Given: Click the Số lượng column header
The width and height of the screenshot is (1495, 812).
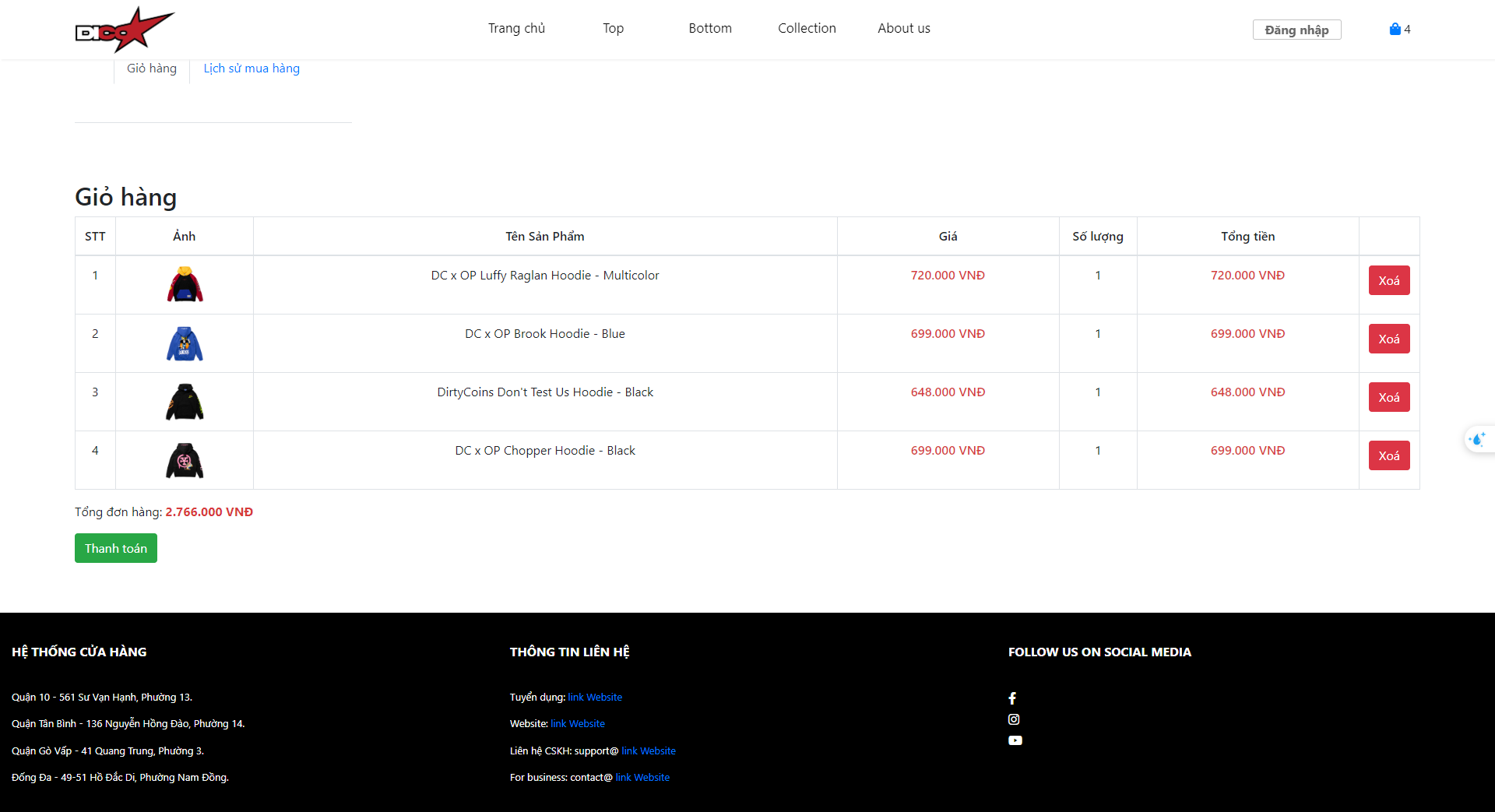Looking at the screenshot, I should 1098,236.
